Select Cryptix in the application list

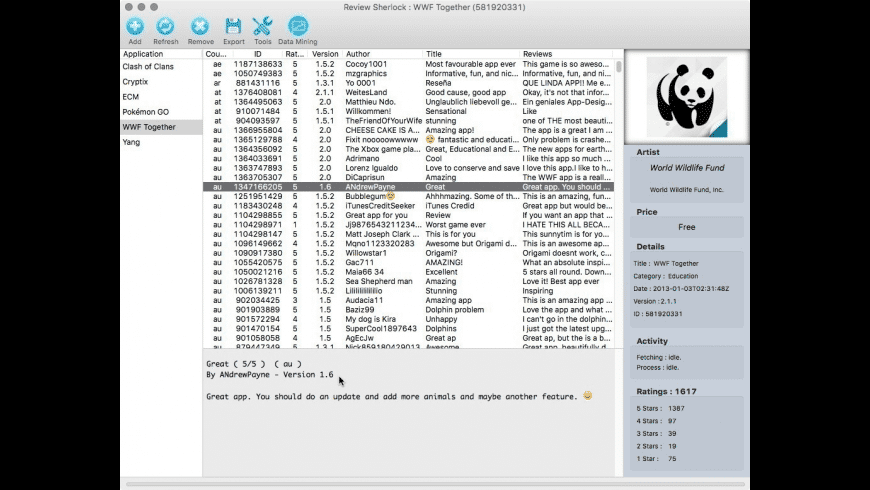(135, 82)
